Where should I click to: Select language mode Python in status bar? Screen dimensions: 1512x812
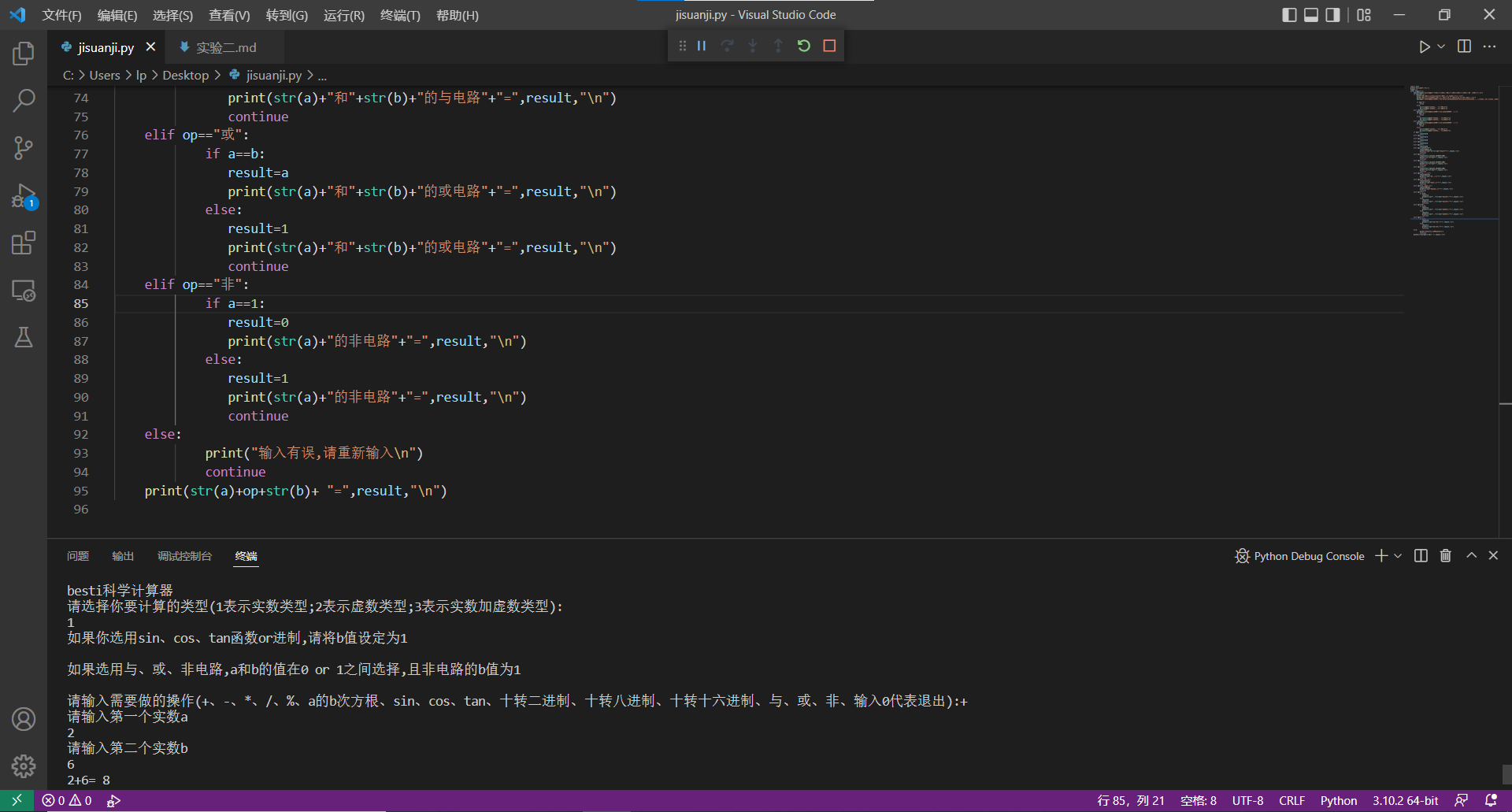click(1339, 800)
